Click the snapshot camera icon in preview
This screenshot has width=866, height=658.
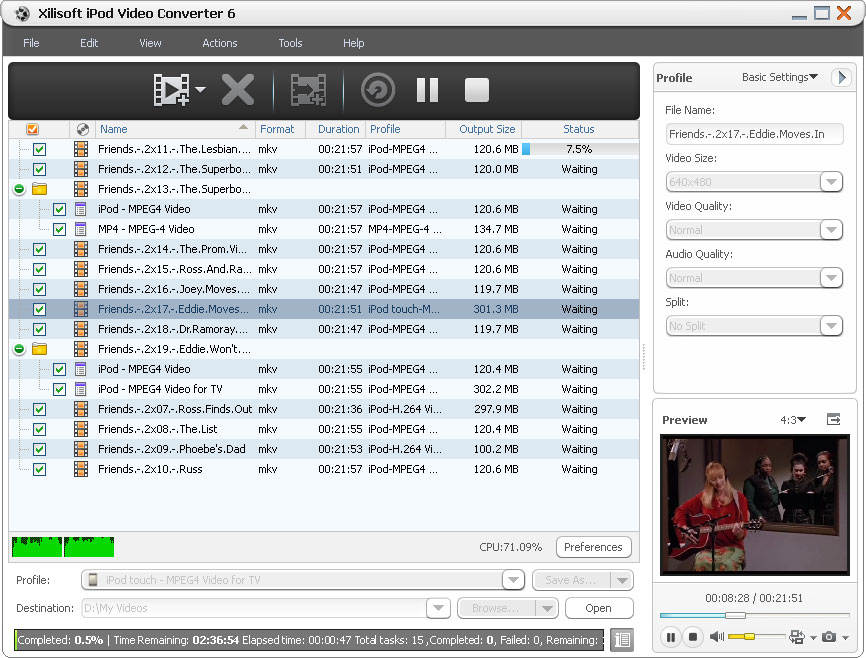click(828, 637)
